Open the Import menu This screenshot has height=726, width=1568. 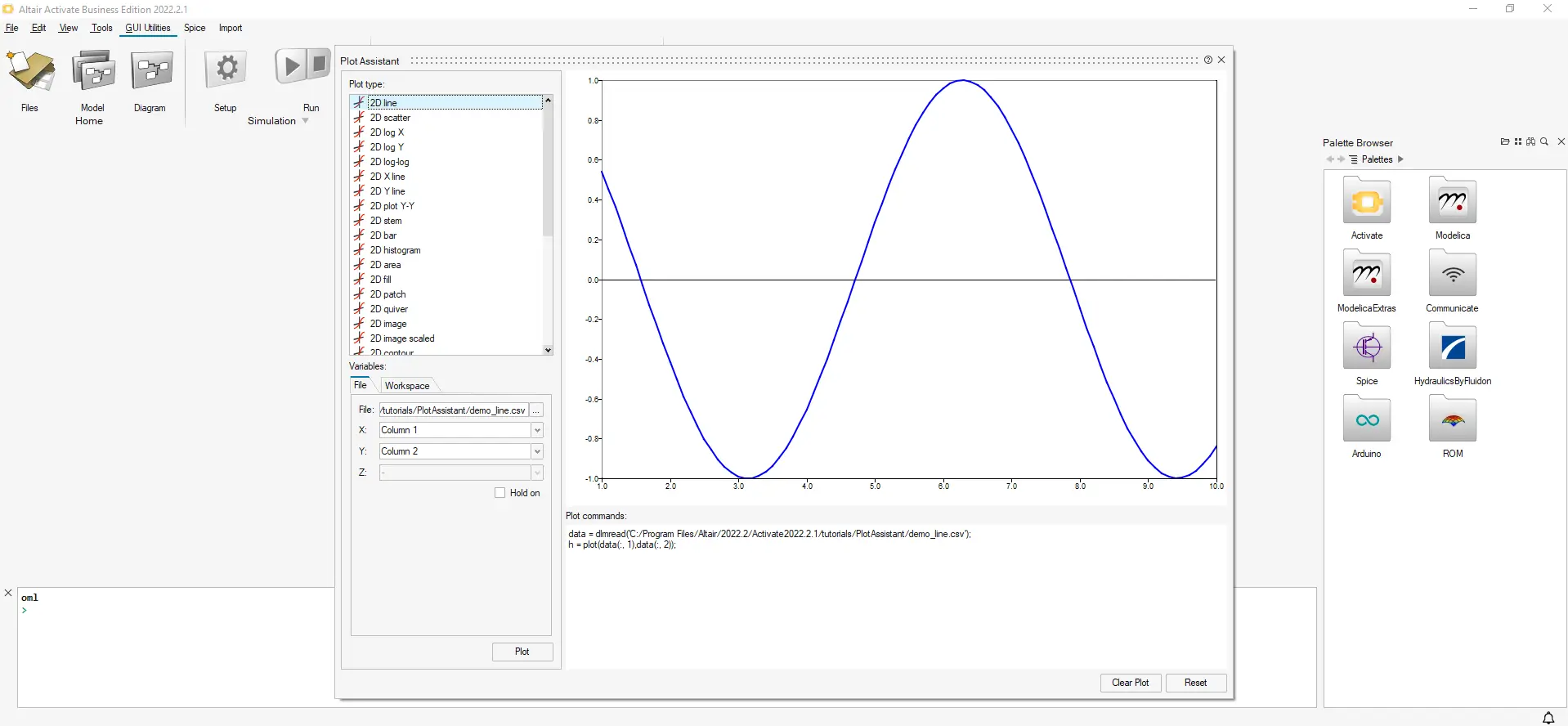231,28
